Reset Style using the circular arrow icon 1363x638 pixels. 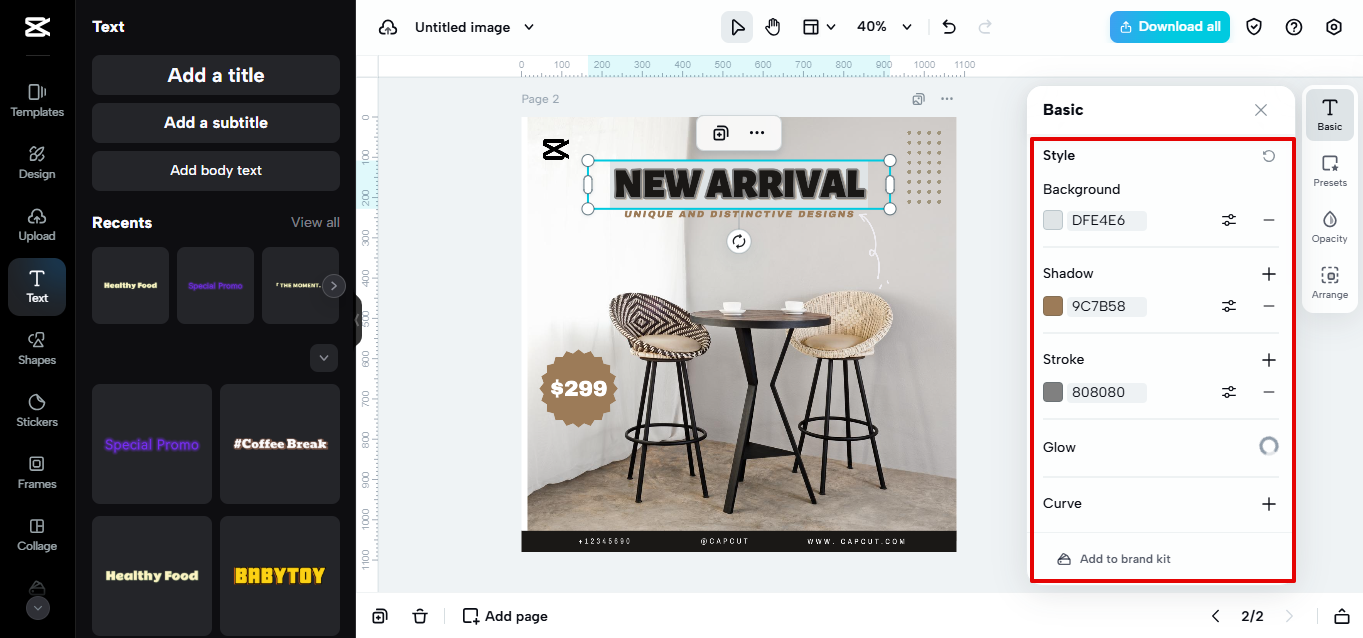point(1268,155)
